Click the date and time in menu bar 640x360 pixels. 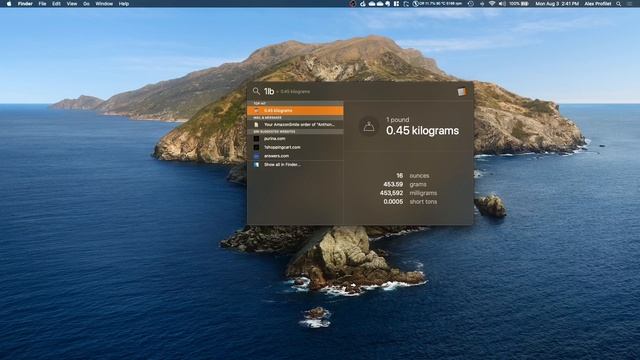[x=557, y=4]
